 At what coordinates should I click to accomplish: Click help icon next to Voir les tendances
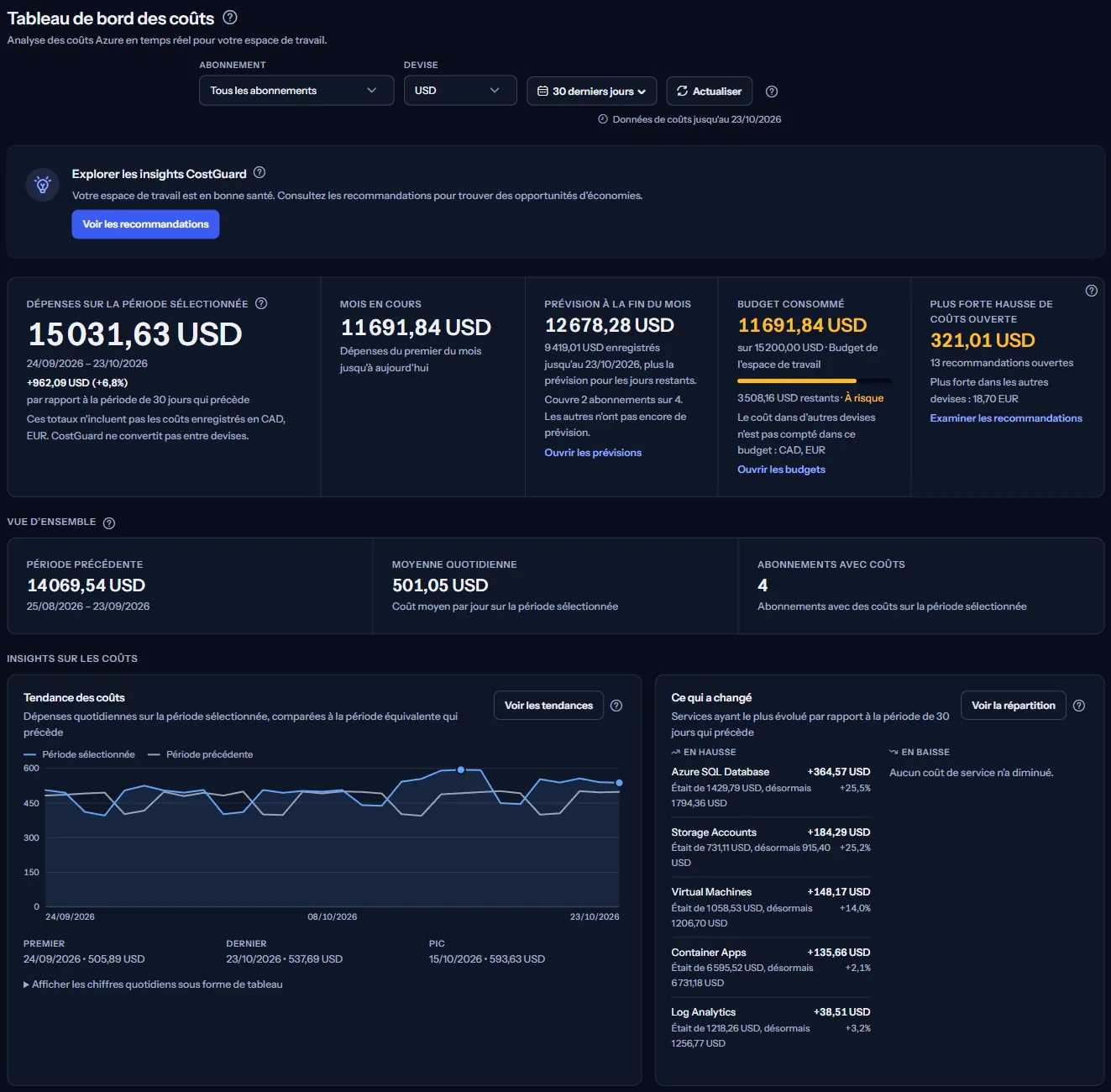pos(616,706)
